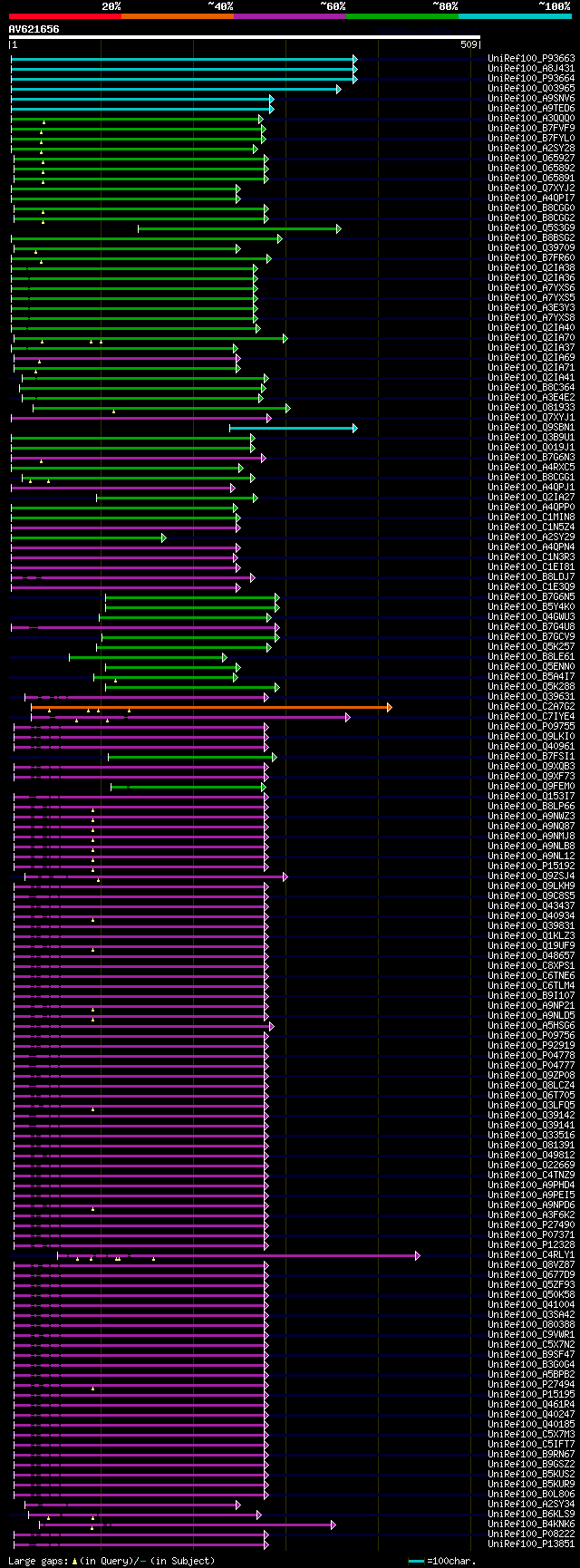This screenshot has width=580, height=1568.
Task: Select hit UniRef100_Q9ZSJ4
Action: pyautogui.click(x=531, y=876)
